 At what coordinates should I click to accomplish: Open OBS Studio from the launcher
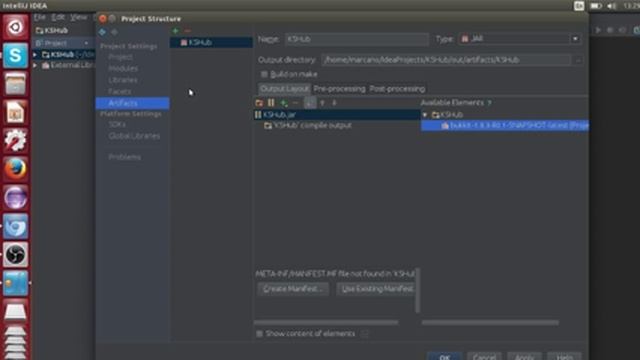point(16,255)
